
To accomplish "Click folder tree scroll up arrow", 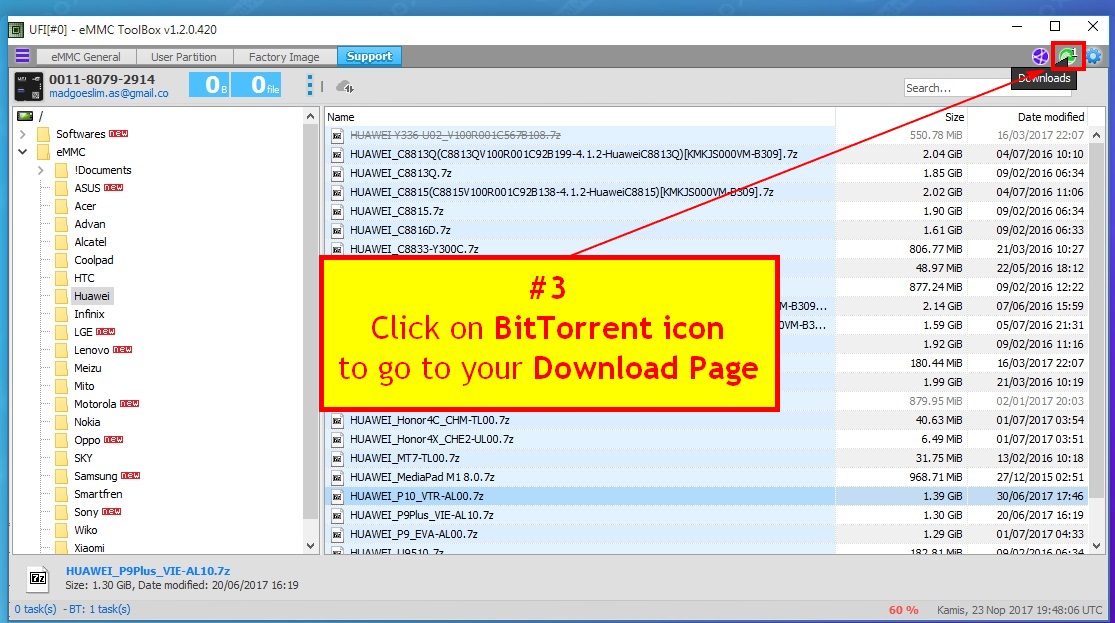I will pyautogui.click(x=310, y=117).
